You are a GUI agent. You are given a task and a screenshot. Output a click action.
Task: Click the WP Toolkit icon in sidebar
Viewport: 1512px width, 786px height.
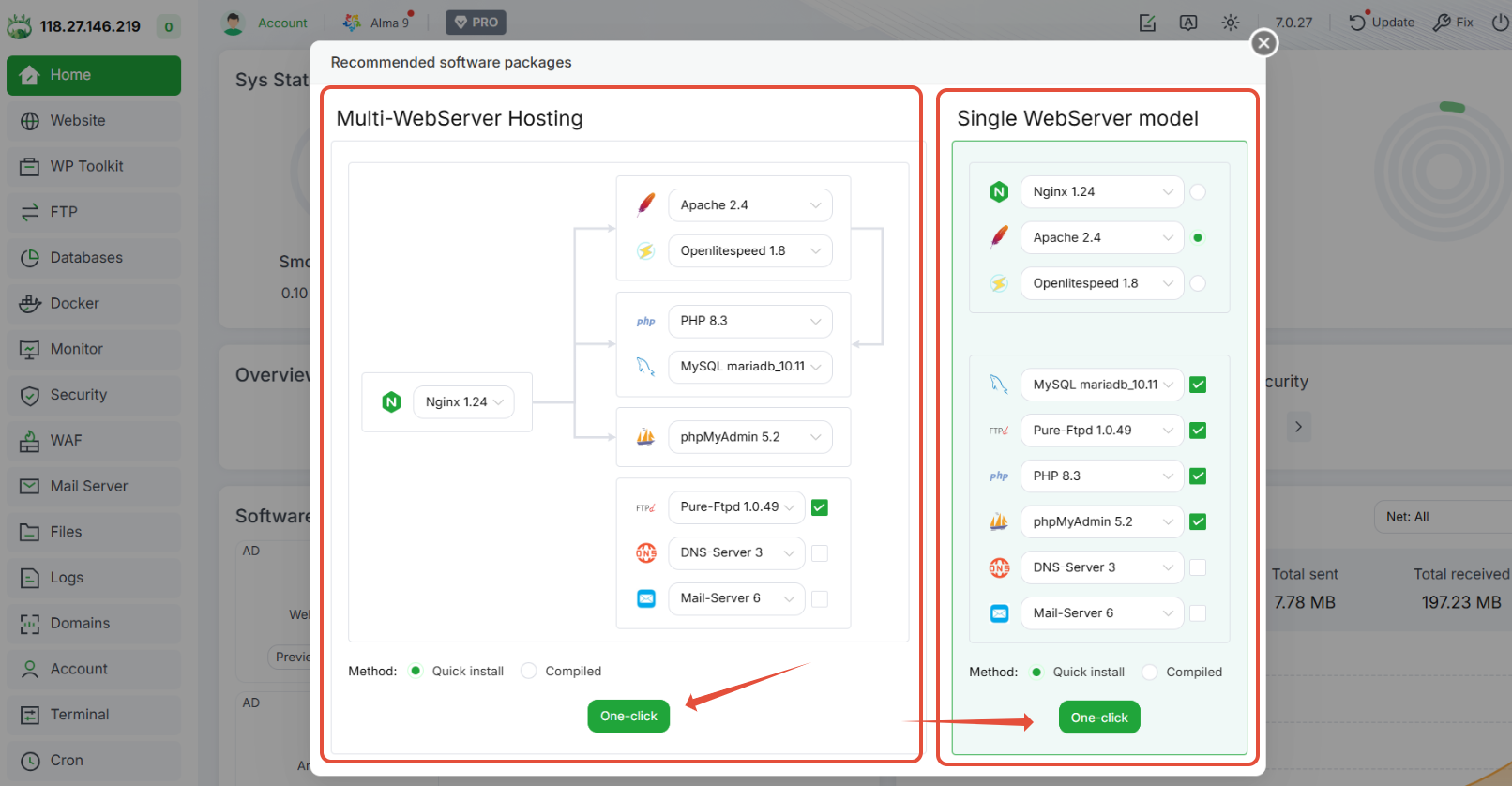tap(30, 166)
